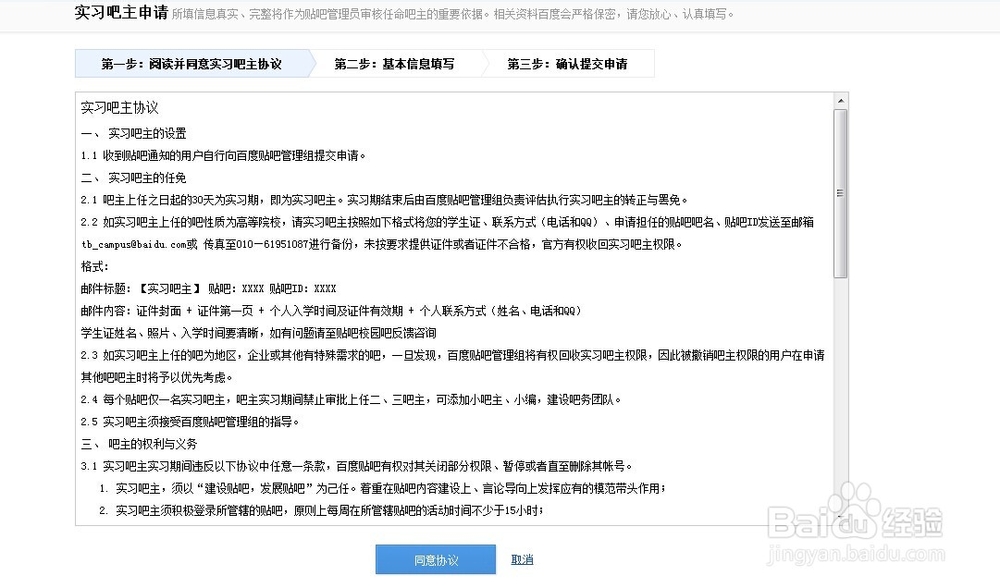
Task: Click list item 1 about 建设贴吧，发展贴吧
Action: (x=383, y=489)
